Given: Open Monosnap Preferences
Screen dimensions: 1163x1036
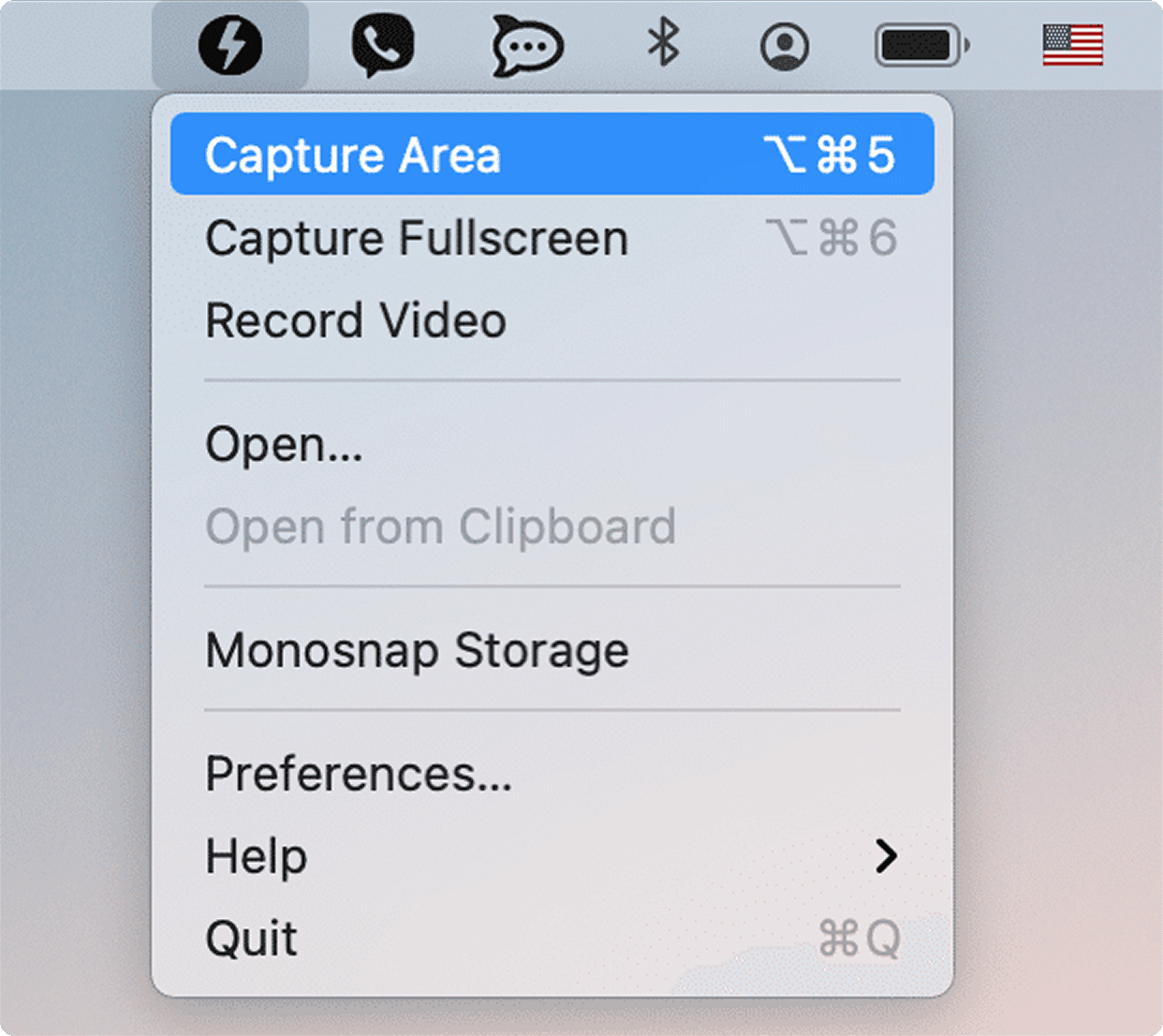Looking at the screenshot, I should 359,774.
